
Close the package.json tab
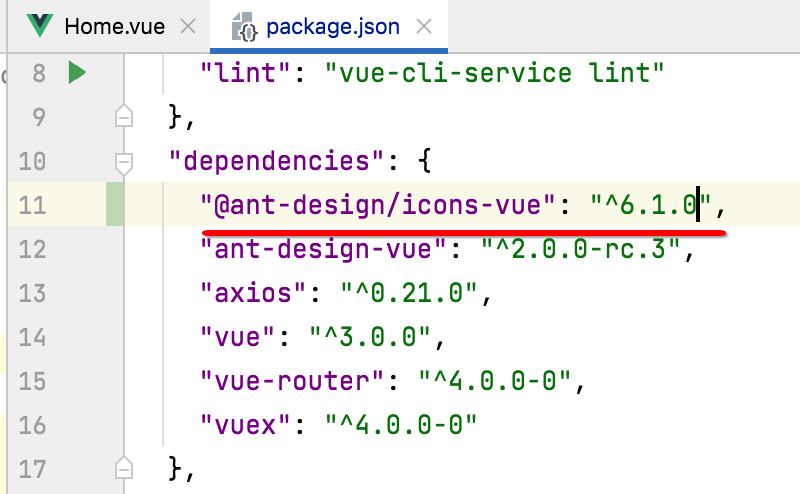coord(424,26)
